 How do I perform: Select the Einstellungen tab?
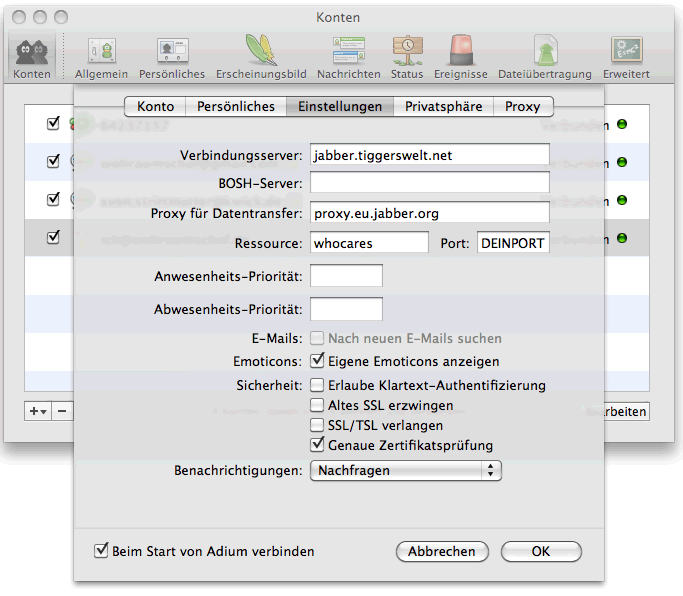(340, 107)
